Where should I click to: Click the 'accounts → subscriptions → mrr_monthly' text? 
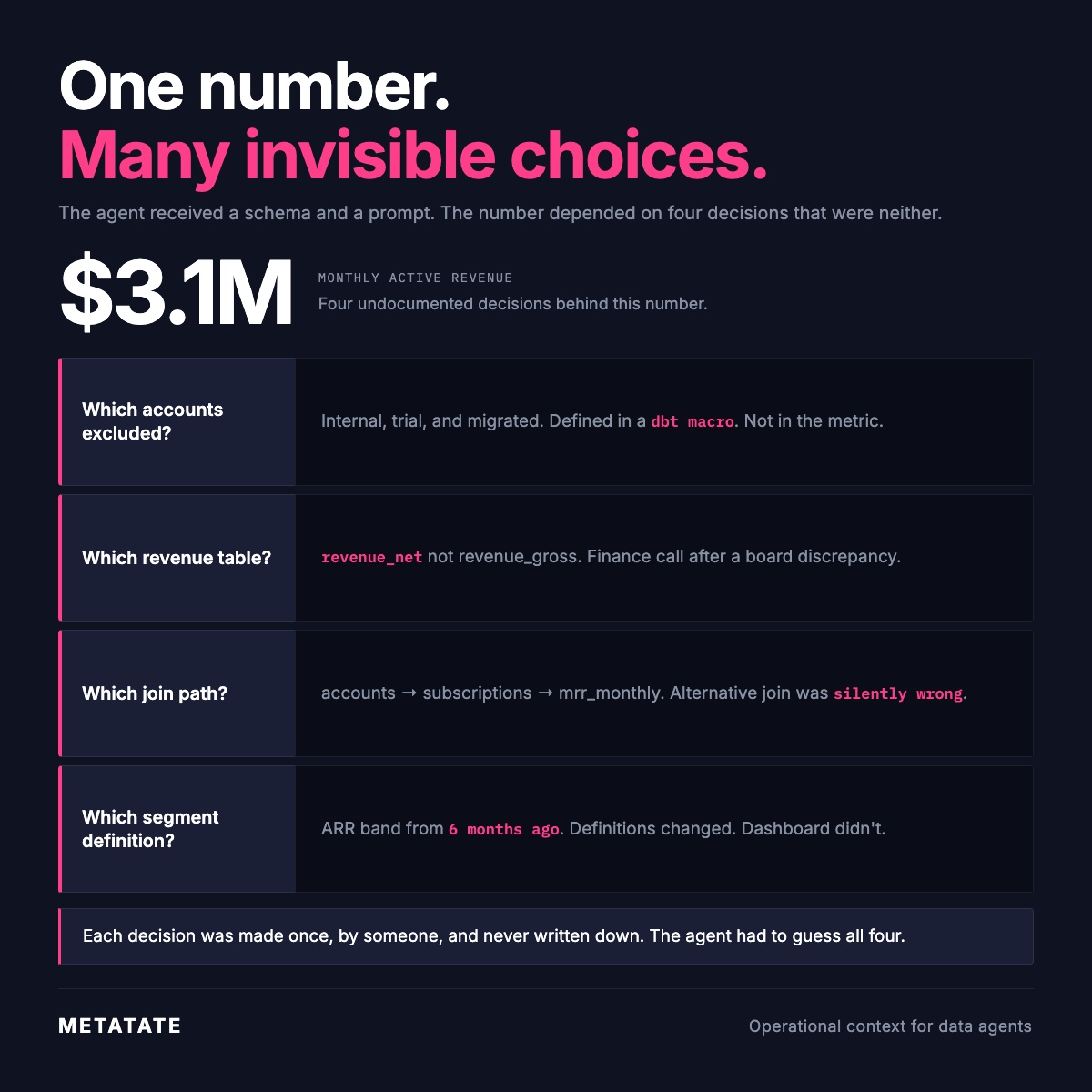pyautogui.click(x=492, y=693)
